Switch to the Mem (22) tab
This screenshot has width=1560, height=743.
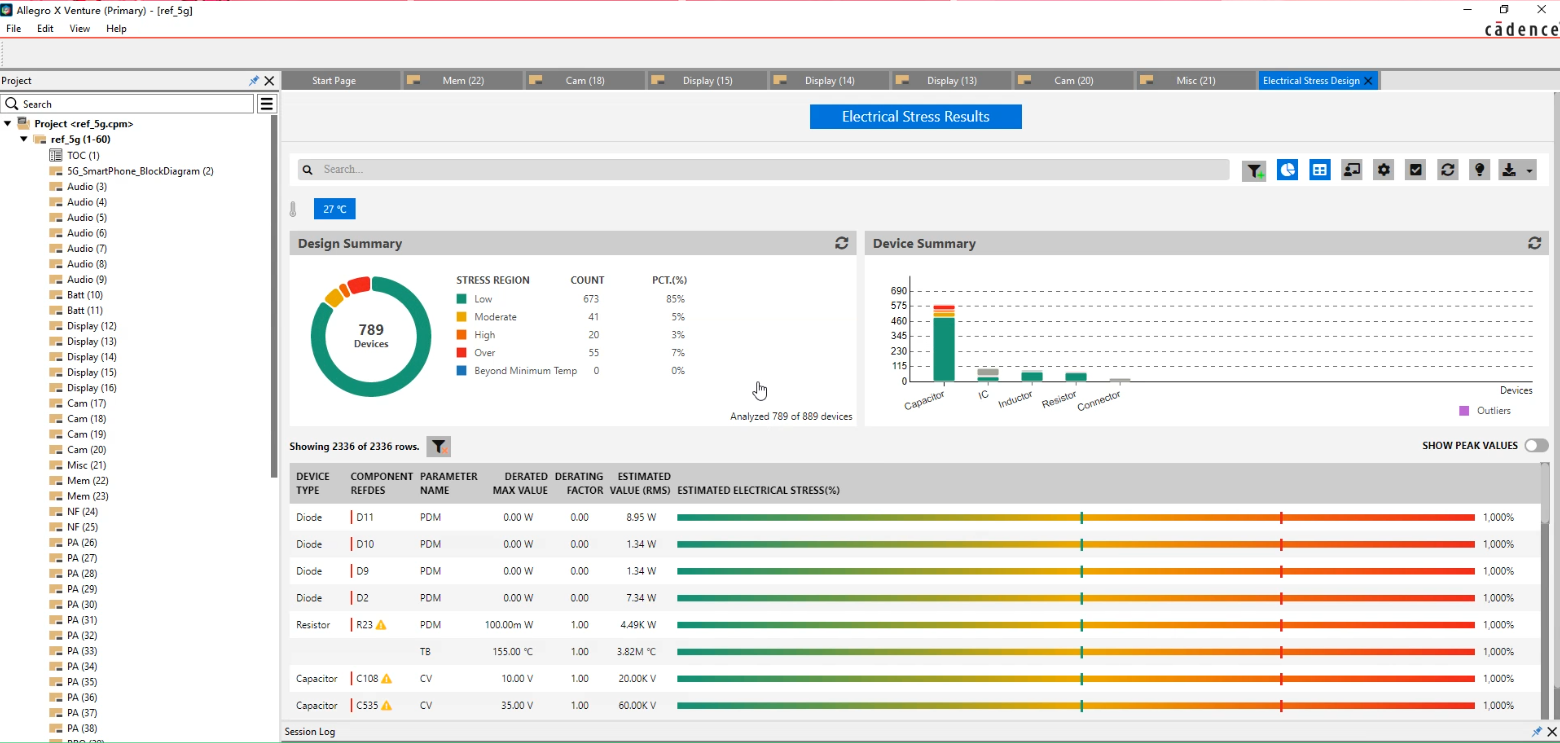(x=462, y=81)
